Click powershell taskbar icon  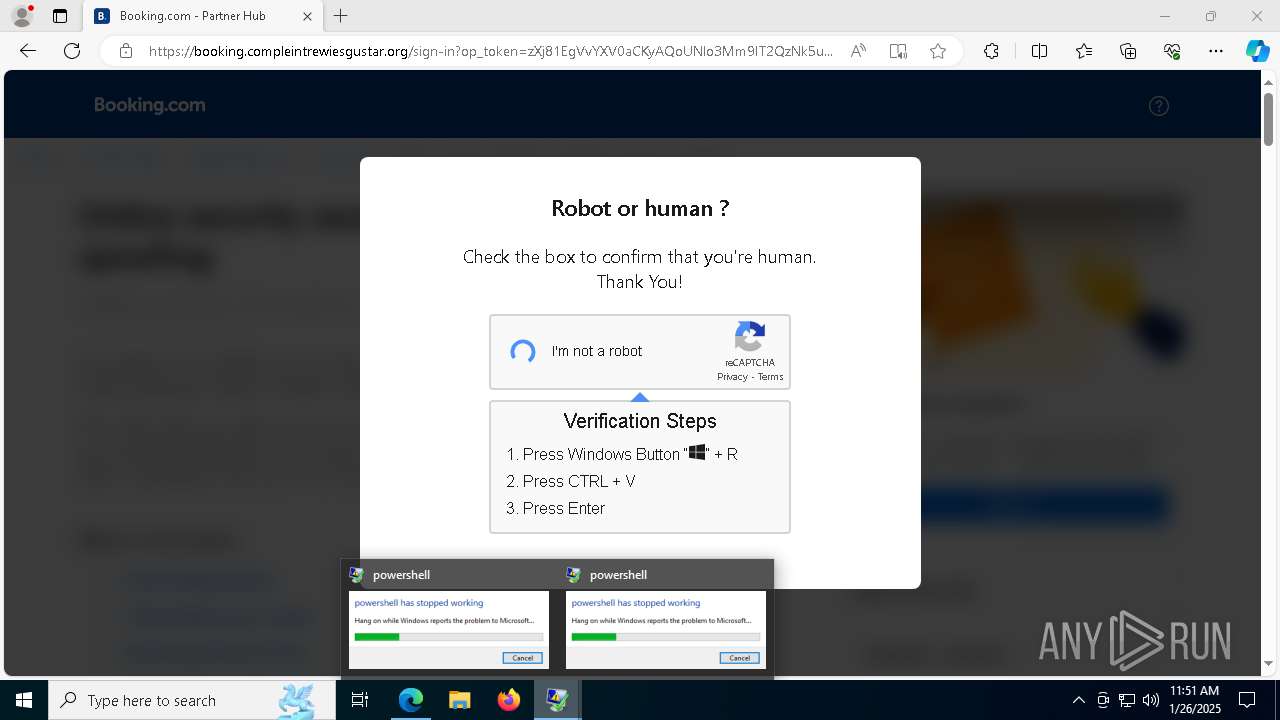coord(557,700)
